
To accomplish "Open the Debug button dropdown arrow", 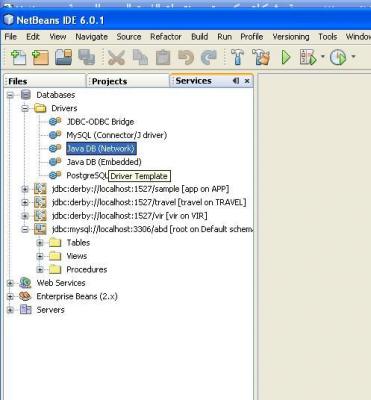I will (x=322, y=57).
